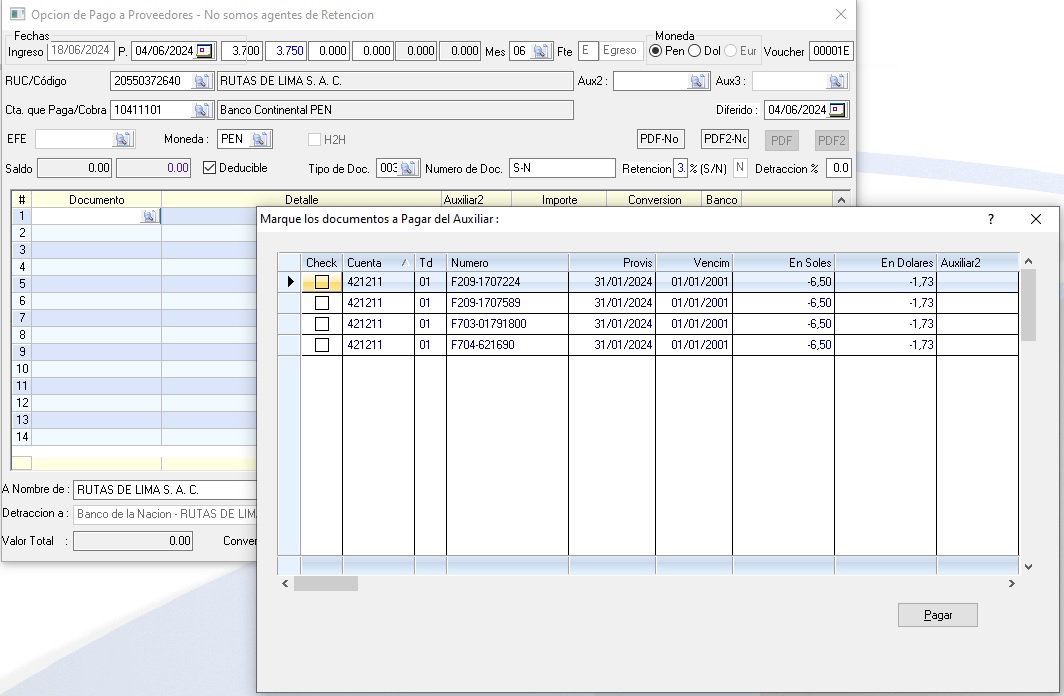Image resolution: width=1064 pixels, height=696 pixels.
Task: Click the En Dolares column header
Action: tap(886, 263)
